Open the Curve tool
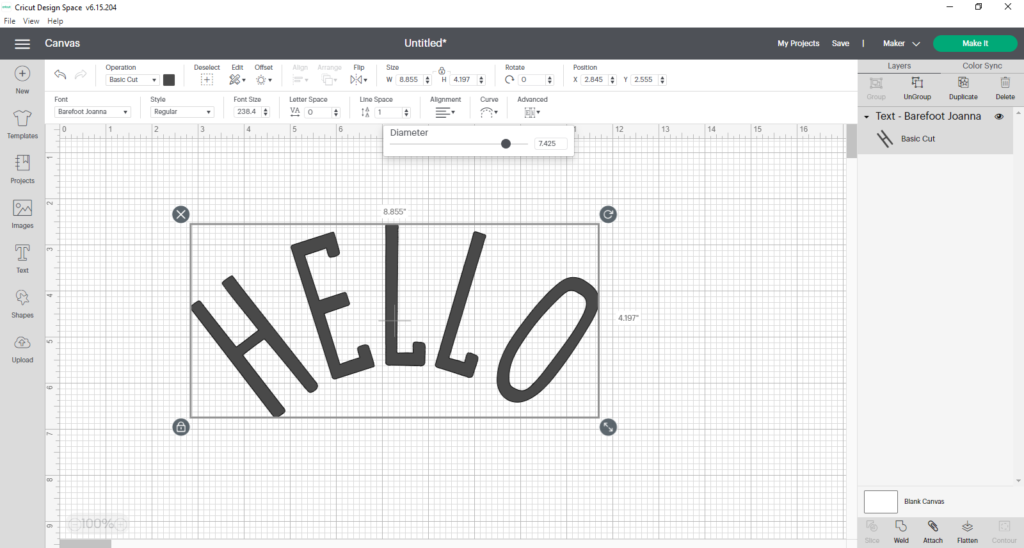The width and height of the screenshot is (1024, 548). coord(488,112)
